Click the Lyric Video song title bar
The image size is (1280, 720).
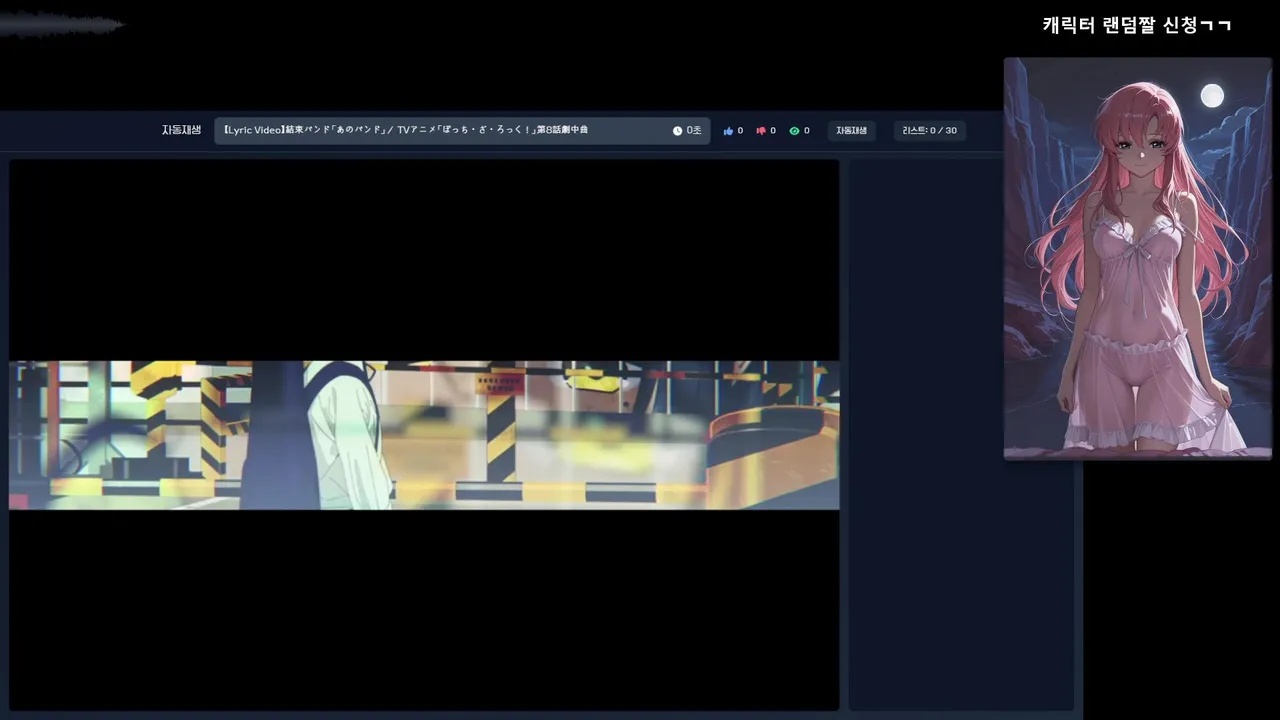(x=462, y=131)
